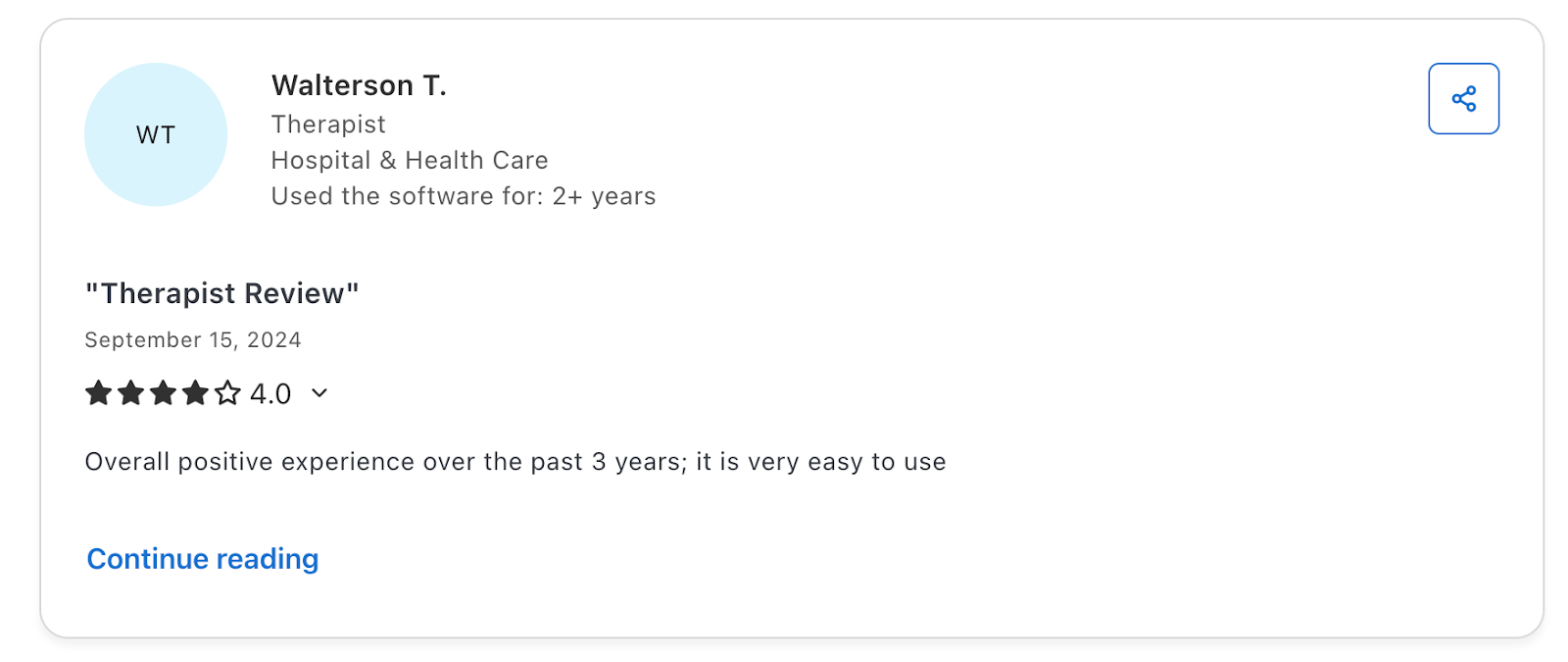1568x662 pixels.
Task: Select the second star in the rating
Action: [x=130, y=392]
